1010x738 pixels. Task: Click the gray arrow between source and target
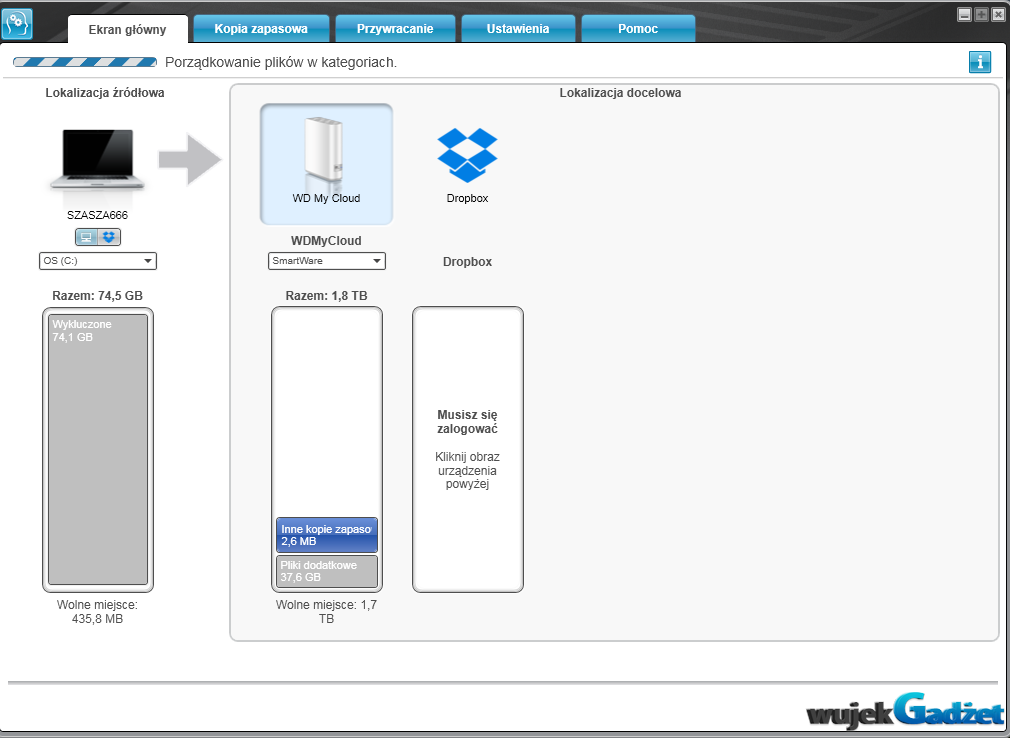(190, 157)
